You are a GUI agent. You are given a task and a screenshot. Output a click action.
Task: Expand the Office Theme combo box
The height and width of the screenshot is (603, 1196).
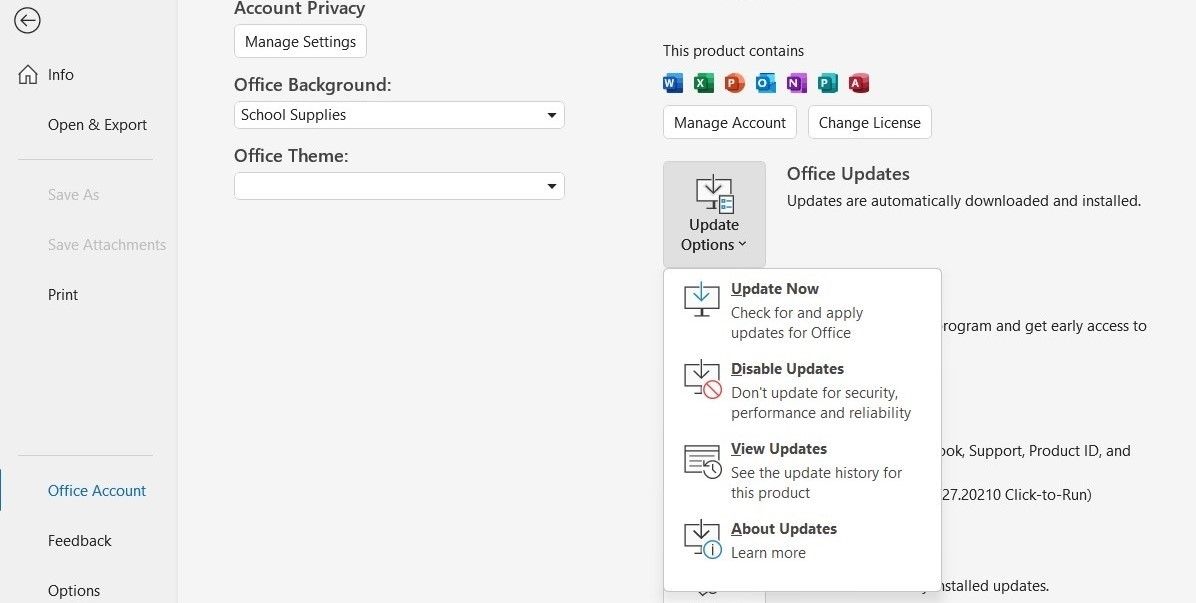(x=399, y=186)
